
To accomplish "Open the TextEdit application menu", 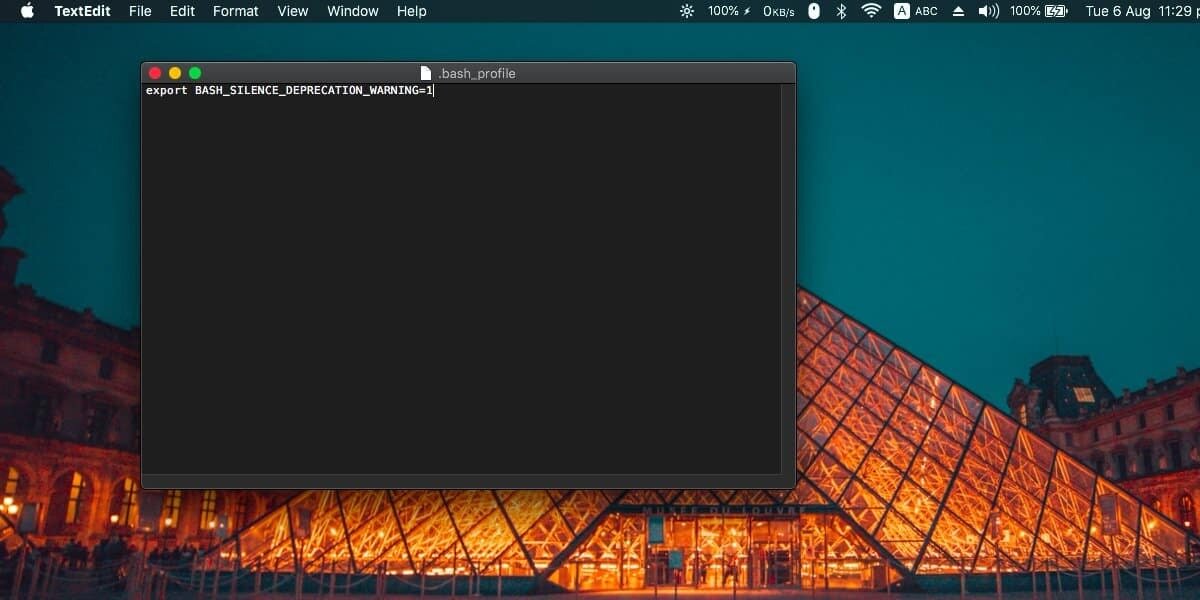I will tap(82, 11).
